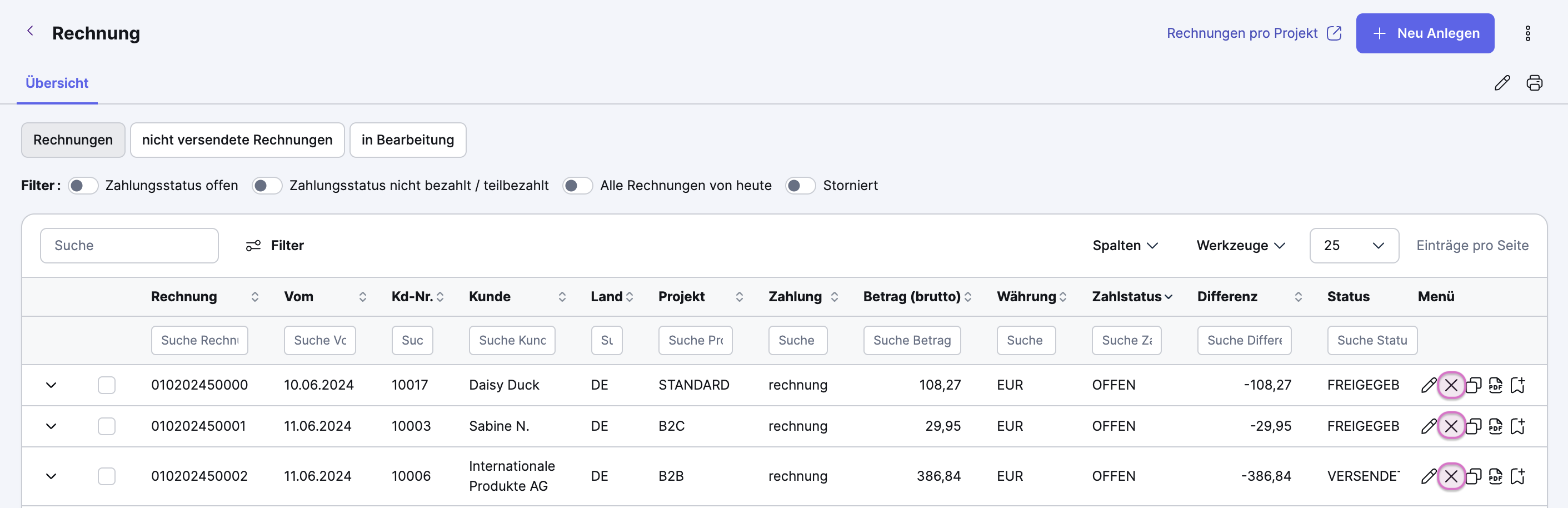Viewport: 1568px width, 508px height.
Task: Copy invoice 010202450001 with duplicate icon
Action: tap(1473, 426)
